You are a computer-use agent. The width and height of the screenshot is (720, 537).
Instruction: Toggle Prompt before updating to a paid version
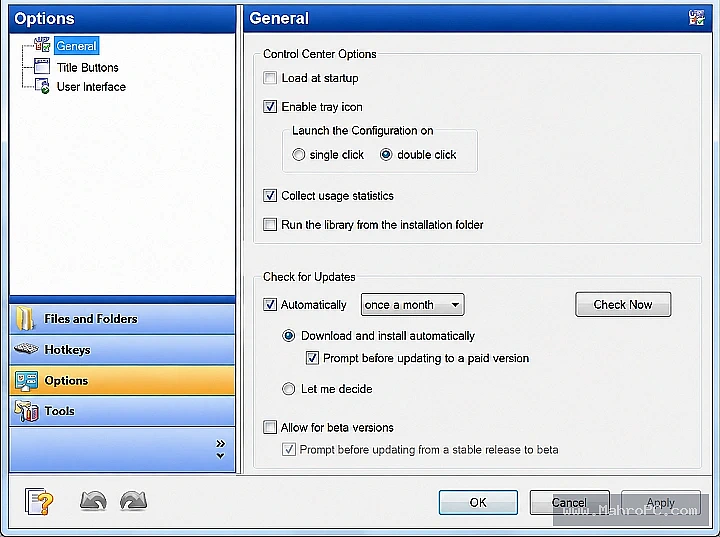(x=312, y=358)
